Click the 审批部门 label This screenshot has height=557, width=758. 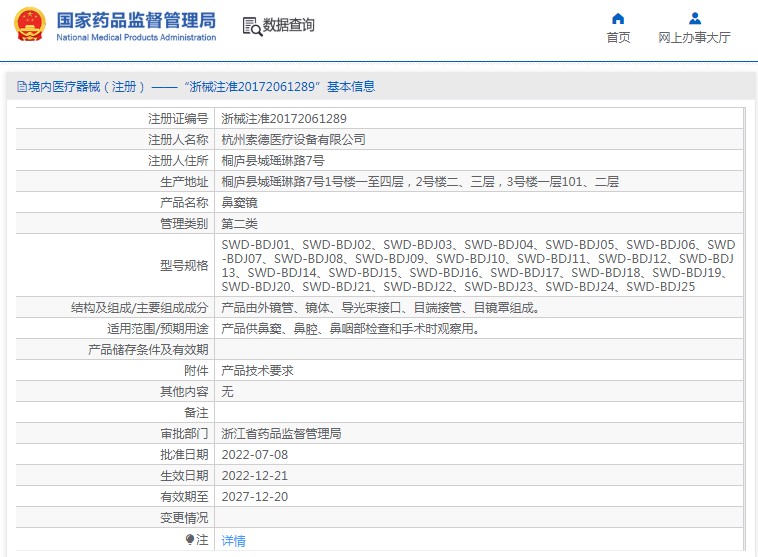coord(184,434)
